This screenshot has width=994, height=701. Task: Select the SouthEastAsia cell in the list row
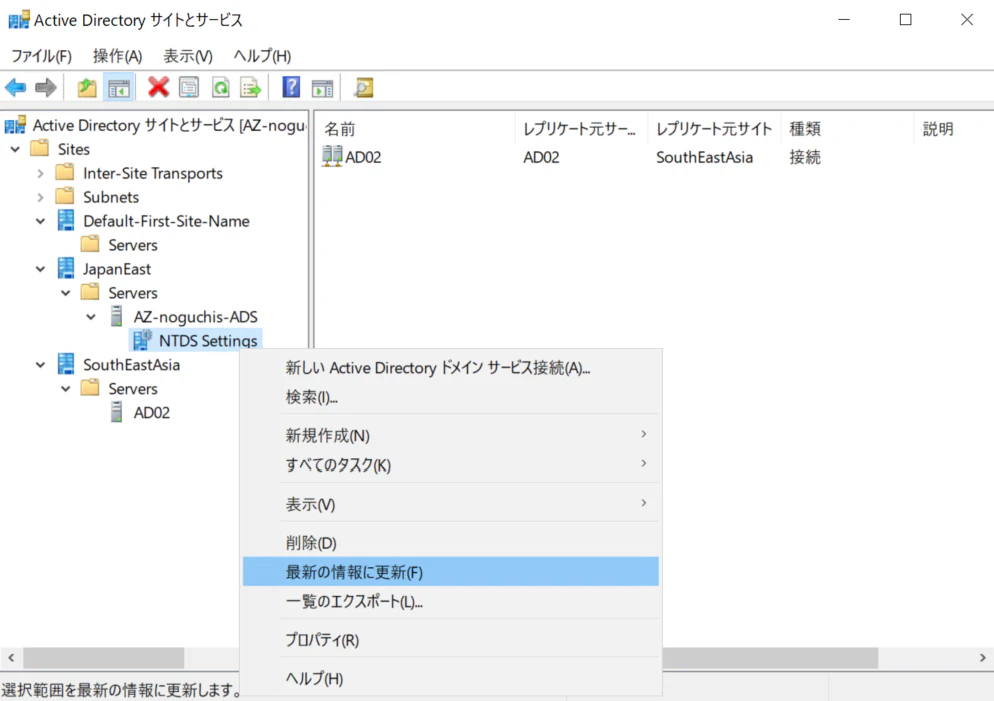point(704,157)
